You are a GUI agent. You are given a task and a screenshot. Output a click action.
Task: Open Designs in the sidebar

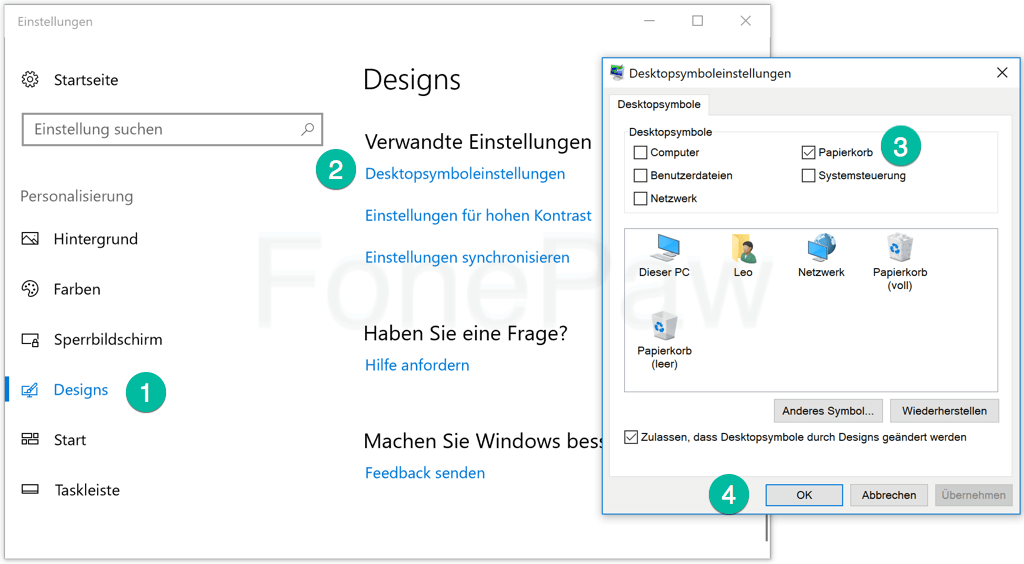[81, 390]
